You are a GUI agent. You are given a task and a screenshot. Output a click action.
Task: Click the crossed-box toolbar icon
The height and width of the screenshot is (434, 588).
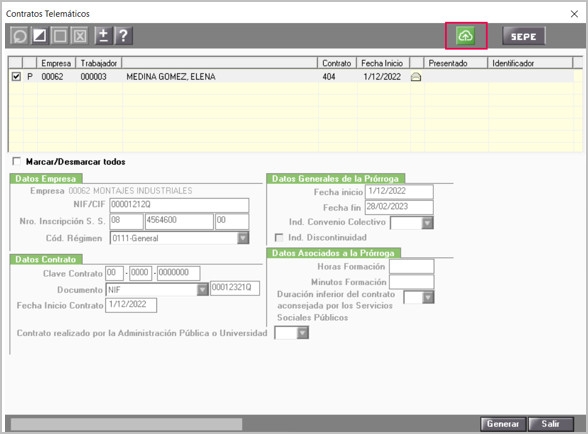80,36
